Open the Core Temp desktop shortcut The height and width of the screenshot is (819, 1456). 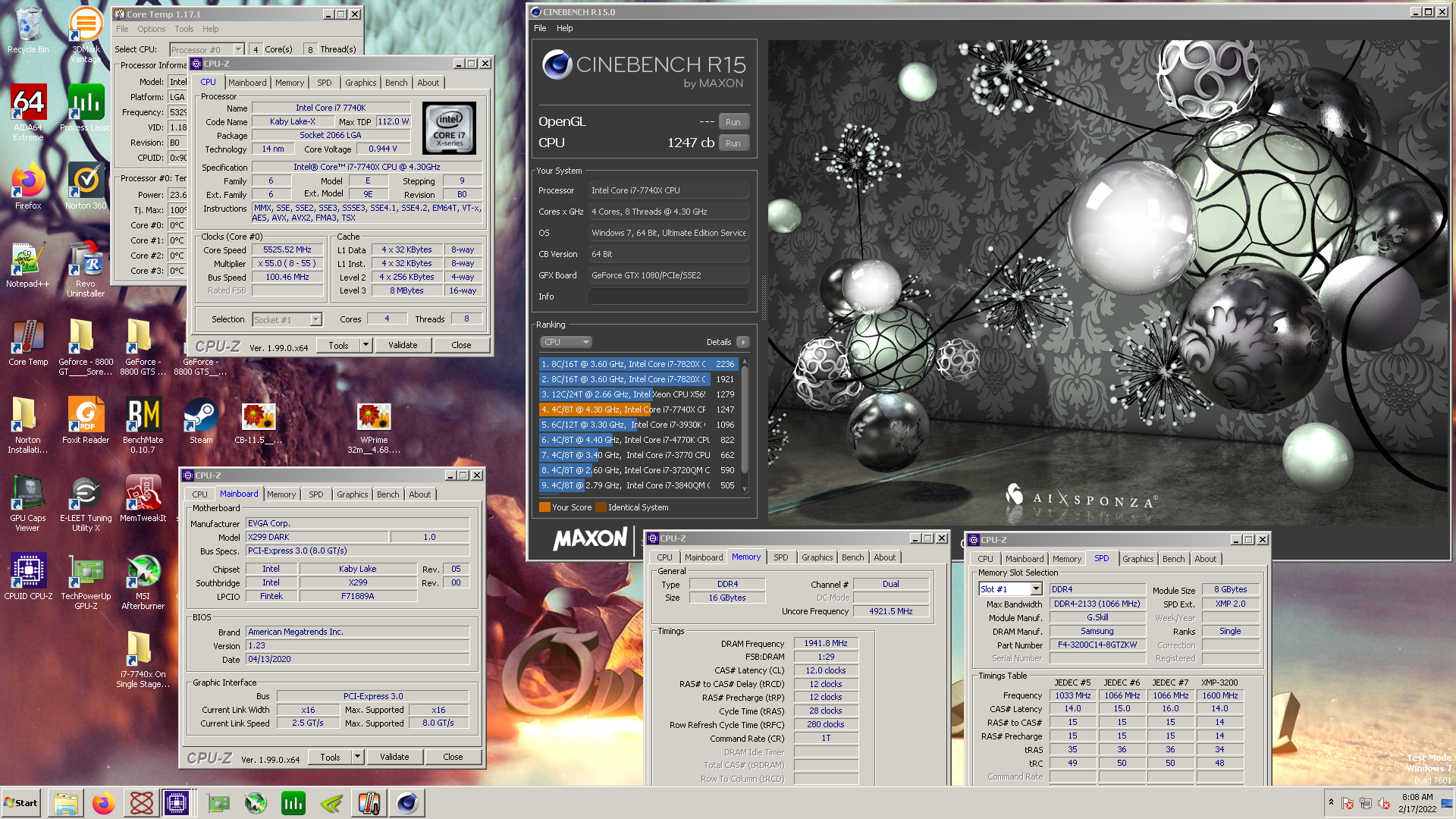click(x=28, y=344)
